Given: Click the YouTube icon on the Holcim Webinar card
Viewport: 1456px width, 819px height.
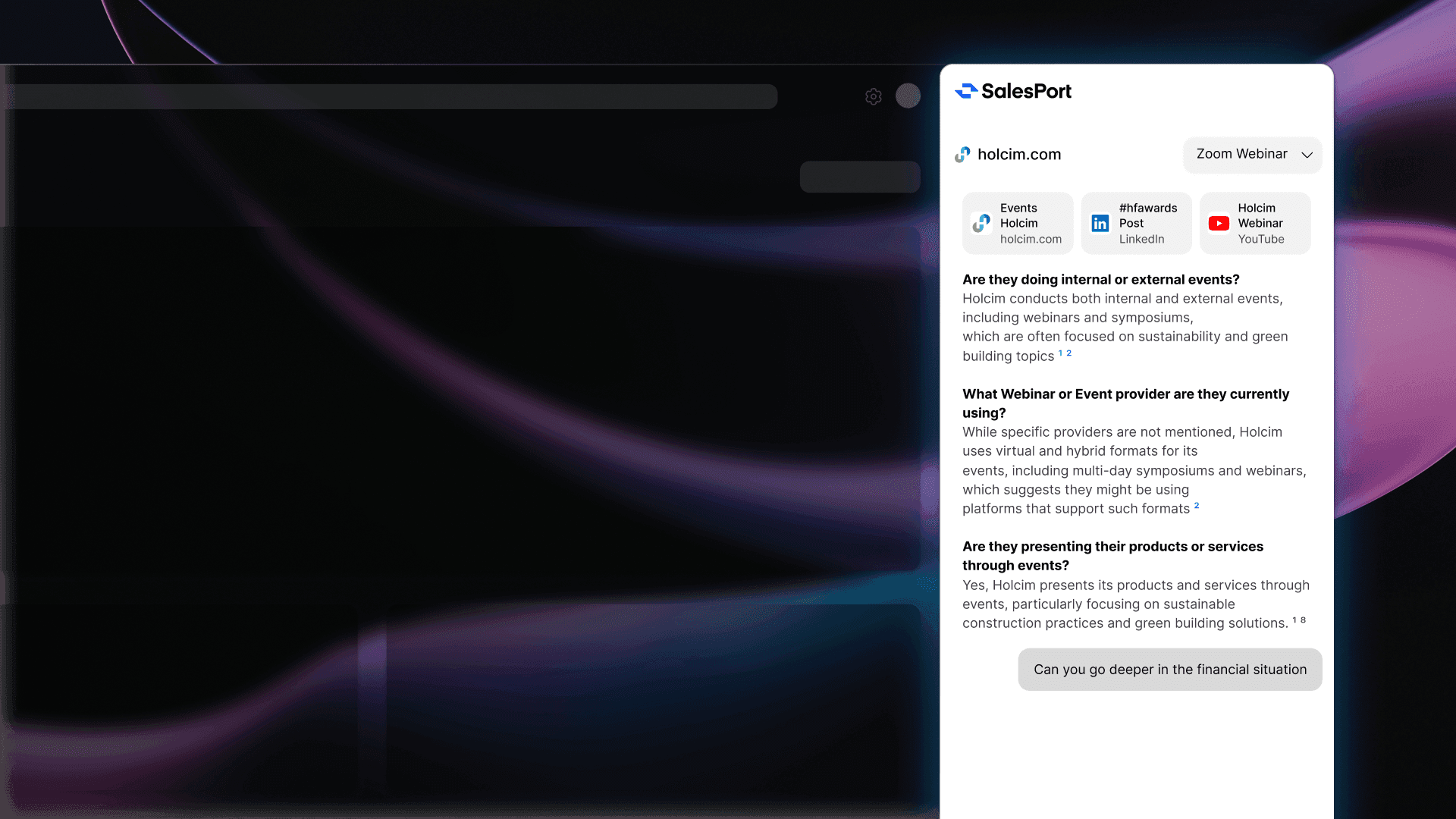Looking at the screenshot, I should point(1219,223).
